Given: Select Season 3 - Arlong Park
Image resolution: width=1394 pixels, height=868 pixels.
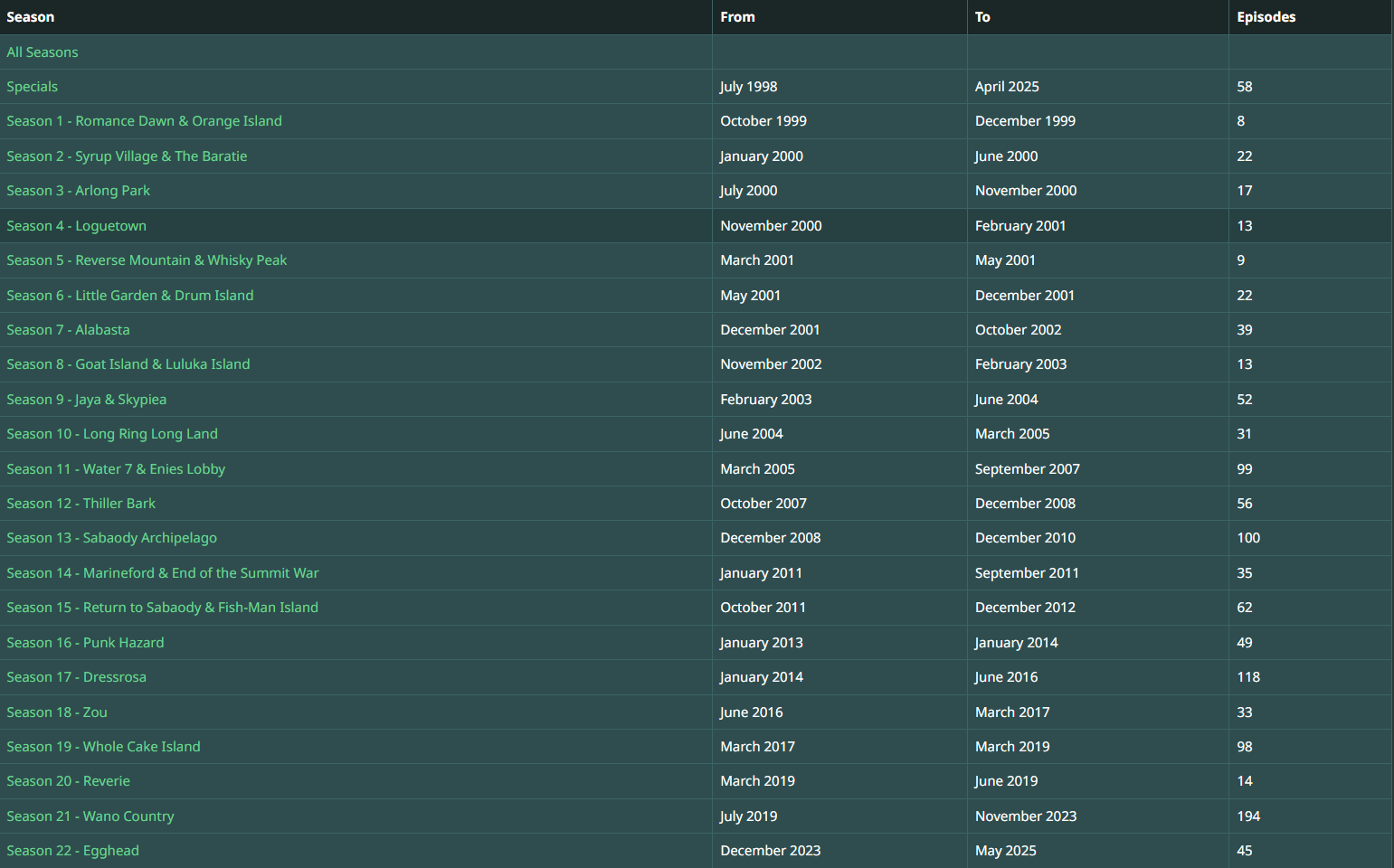Looking at the screenshot, I should point(79,191).
